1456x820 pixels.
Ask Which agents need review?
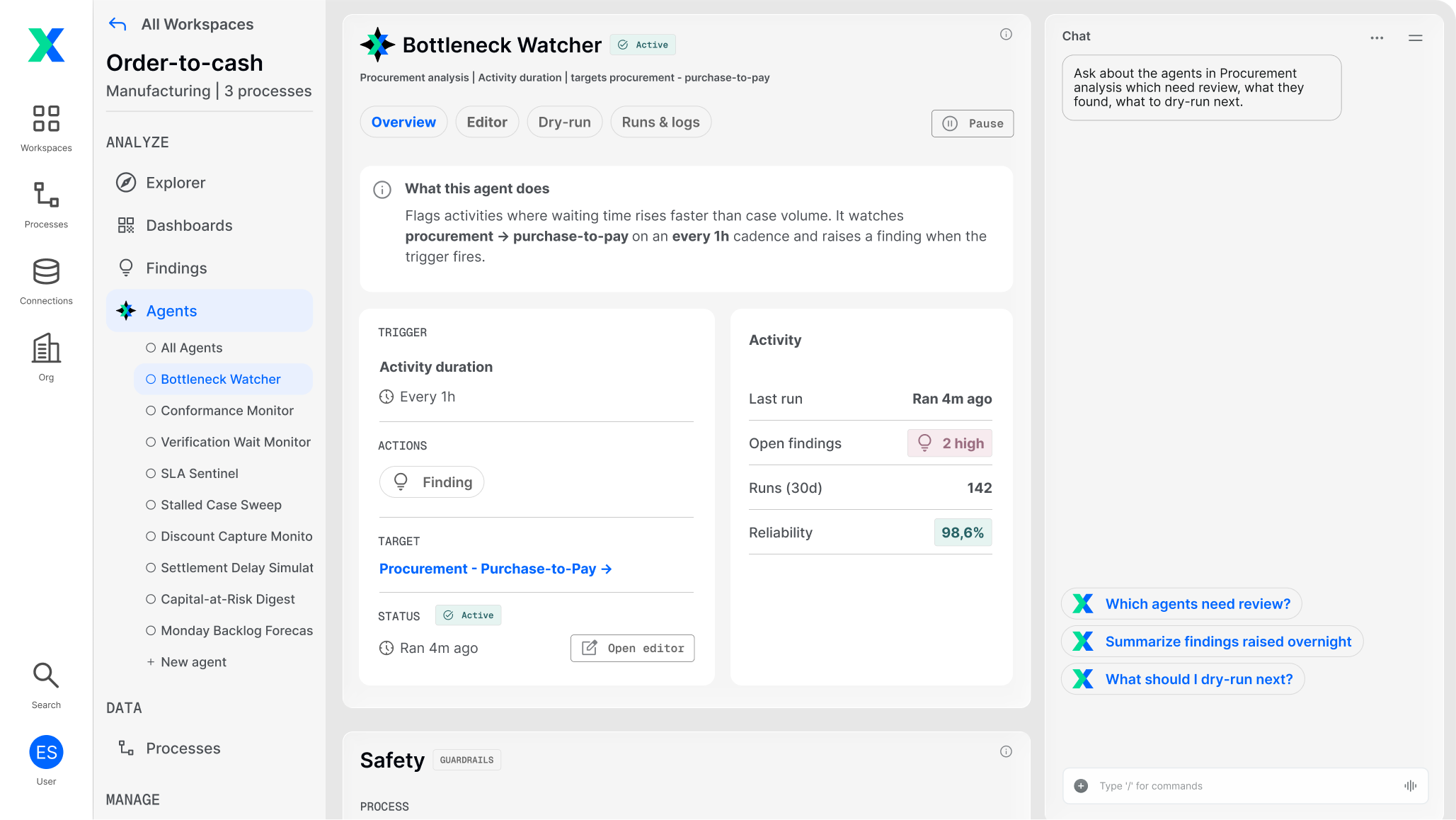click(x=1181, y=604)
